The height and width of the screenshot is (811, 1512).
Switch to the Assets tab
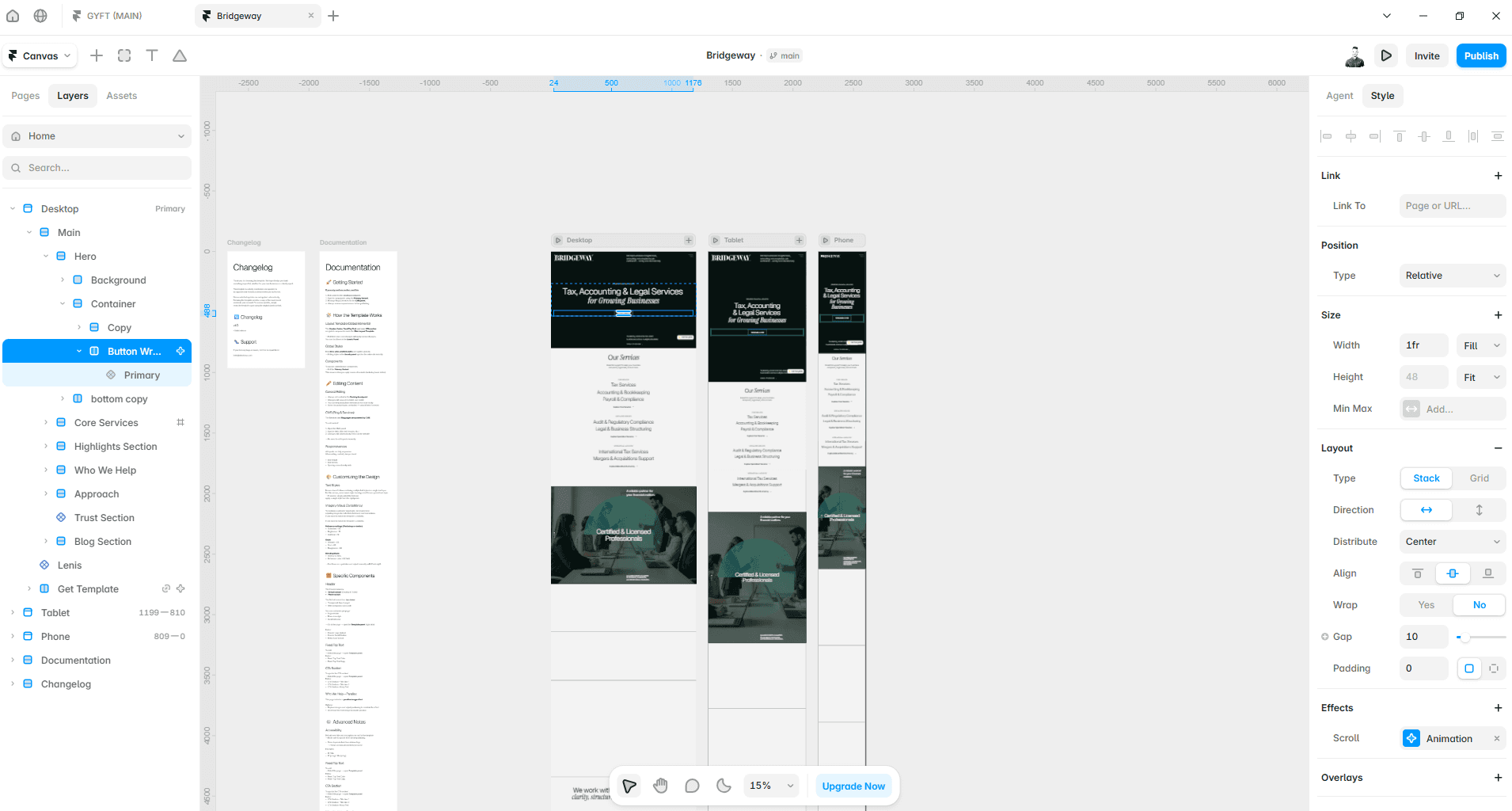[x=121, y=96]
